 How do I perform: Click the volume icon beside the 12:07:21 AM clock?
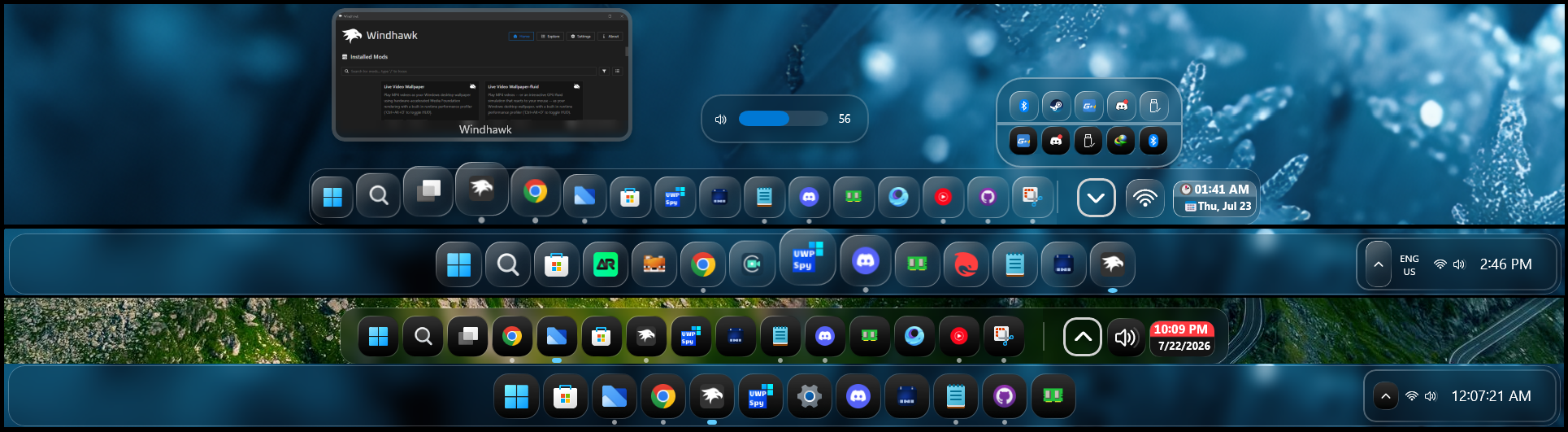(1431, 396)
